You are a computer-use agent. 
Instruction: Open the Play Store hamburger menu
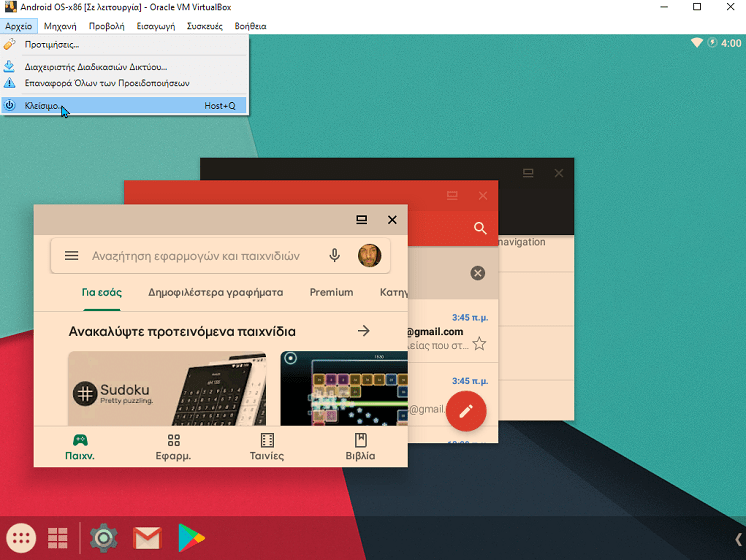pos(71,256)
